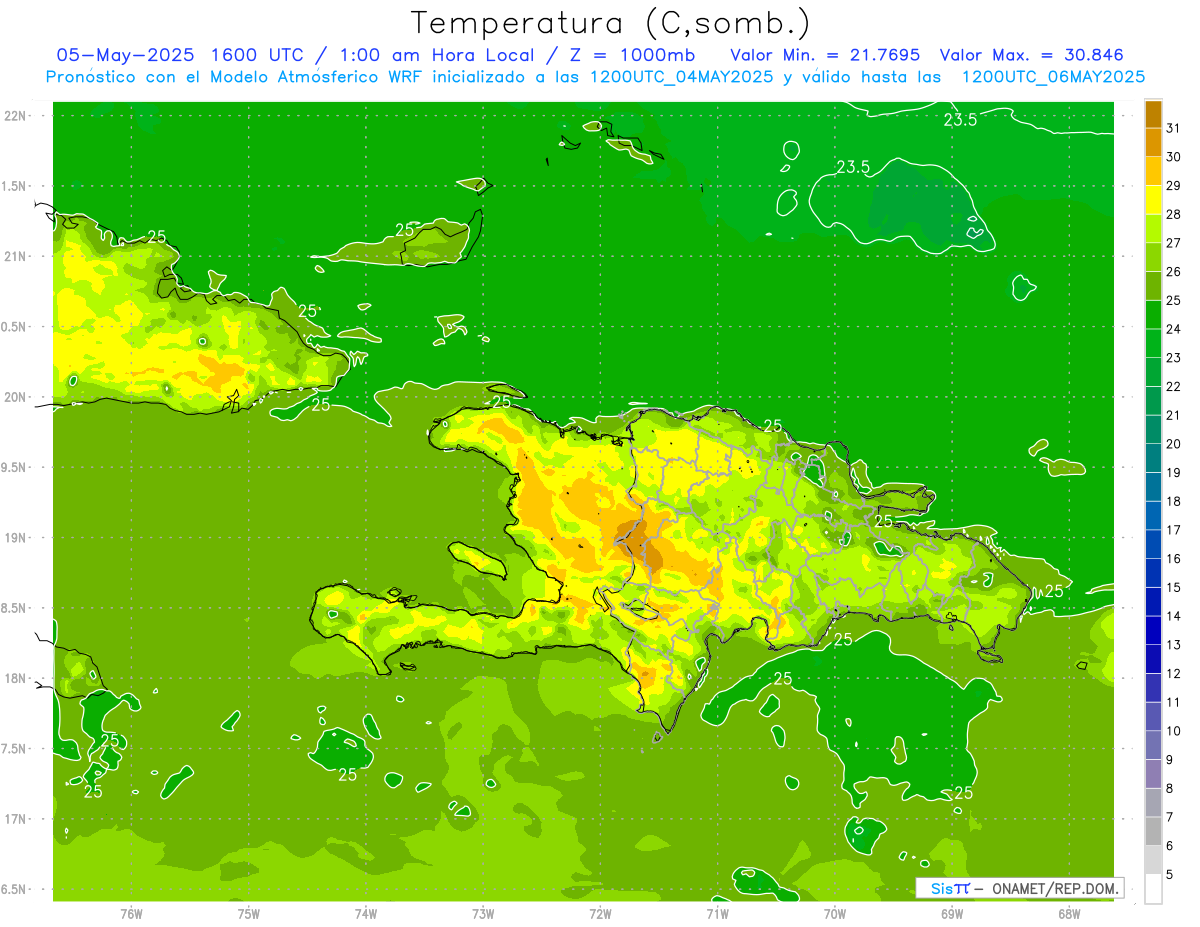This screenshot has width=1200, height=927.
Task: Click the 71W longitude axis label
Action: pyautogui.click(x=717, y=913)
